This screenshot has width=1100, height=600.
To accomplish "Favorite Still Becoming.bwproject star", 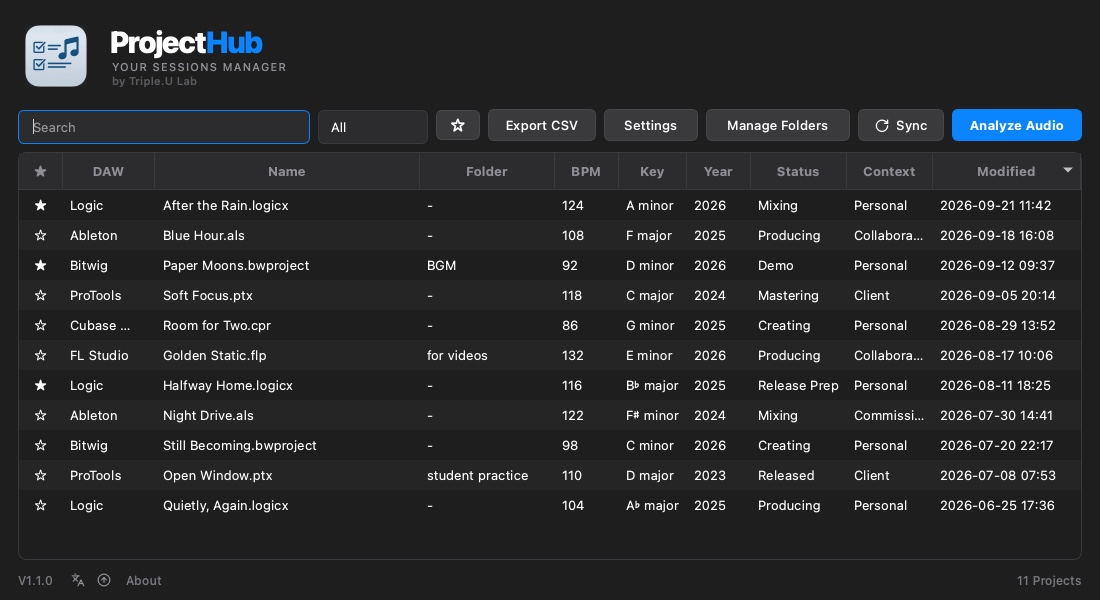I will (41, 446).
